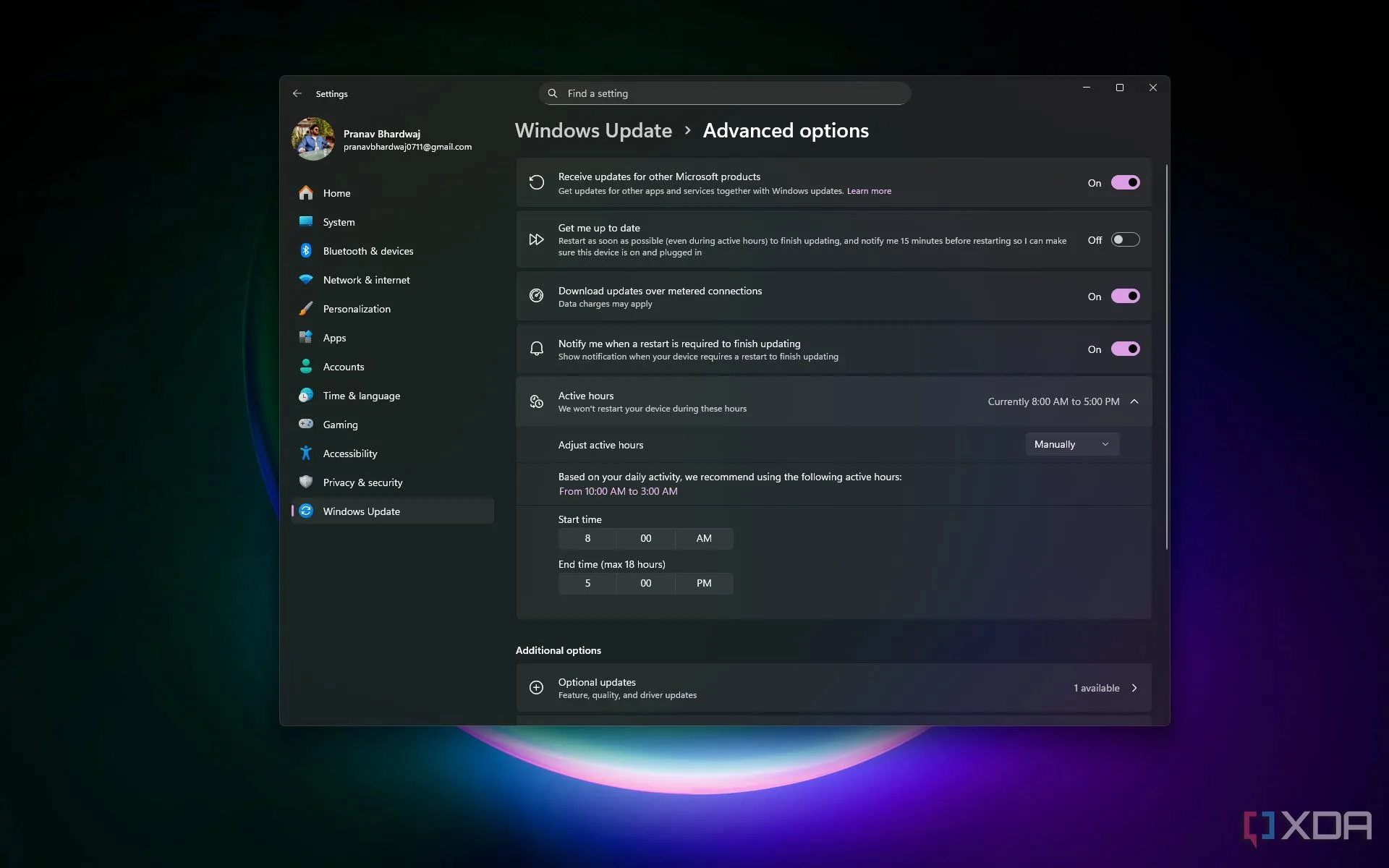
Task: Click the Home icon in sidebar
Action: 306,192
